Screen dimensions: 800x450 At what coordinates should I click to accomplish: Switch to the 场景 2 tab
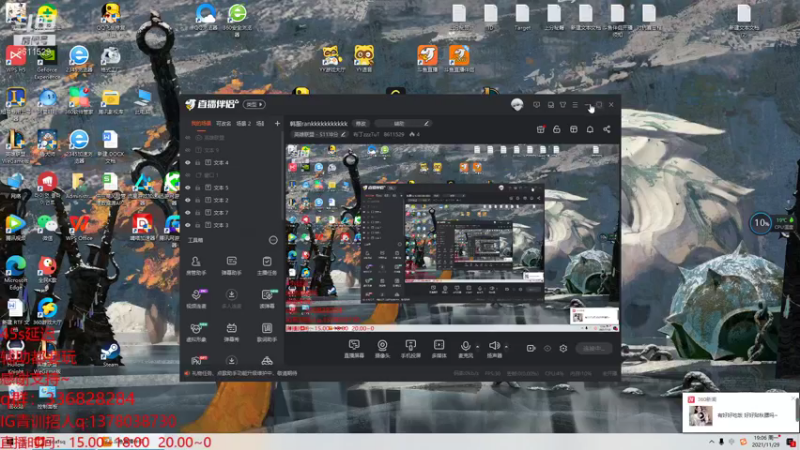tap(243, 123)
